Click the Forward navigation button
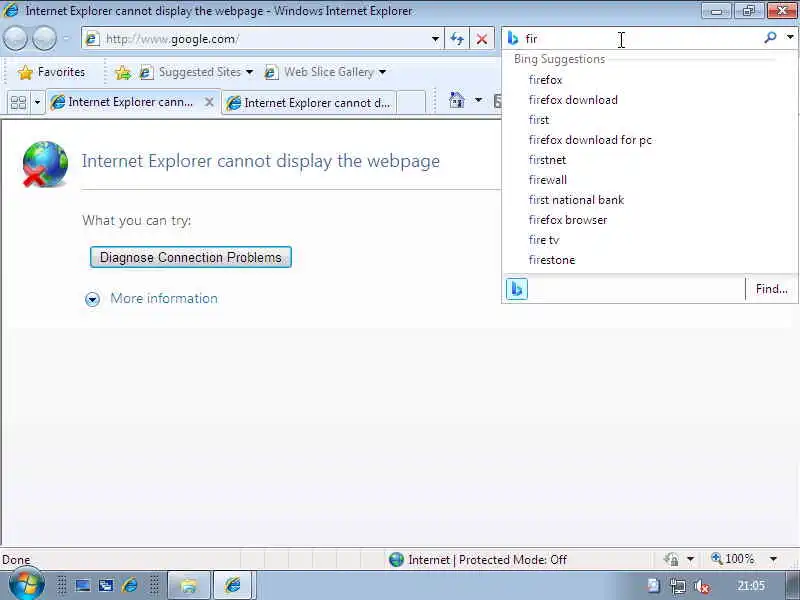 [44, 38]
